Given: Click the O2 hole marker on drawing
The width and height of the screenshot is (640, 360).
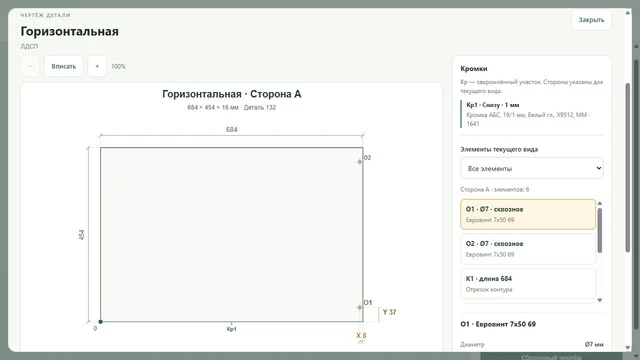Looking at the screenshot, I should click(360, 162).
